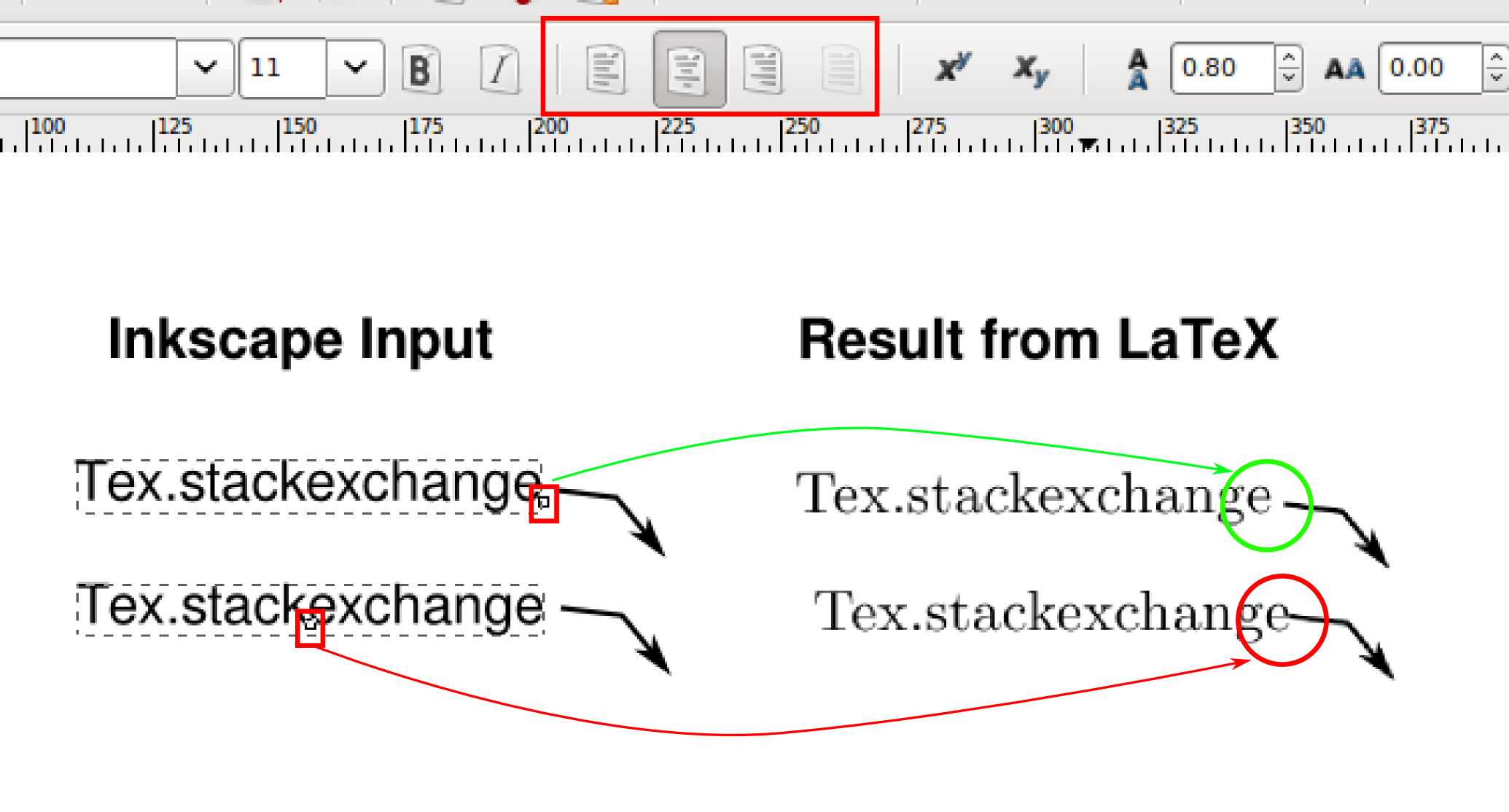Decrease line spacing with down arrow
The height and width of the screenshot is (812, 1509).
(x=1288, y=79)
